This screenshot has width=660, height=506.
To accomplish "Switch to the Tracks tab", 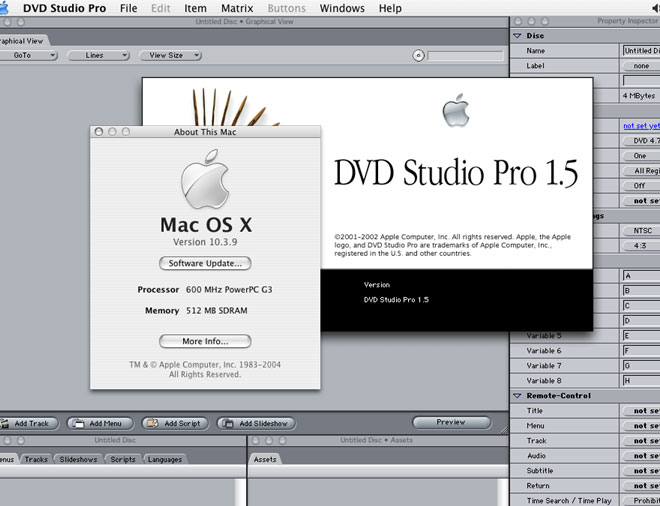I will pos(36,459).
